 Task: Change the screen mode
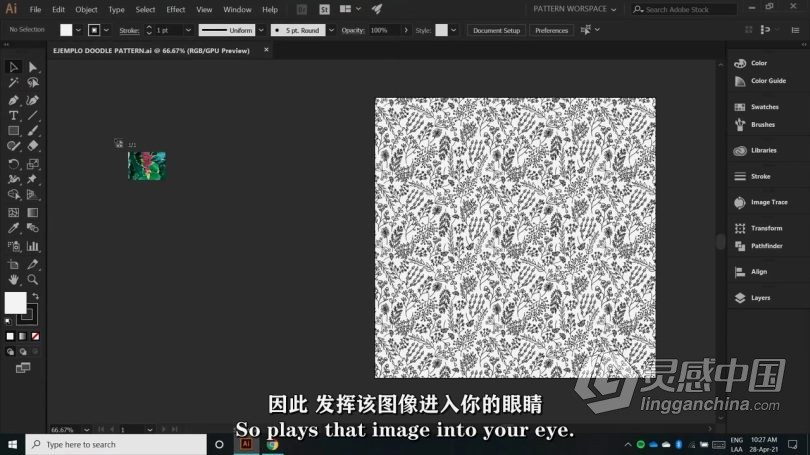pyautogui.click(x=23, y=368)
